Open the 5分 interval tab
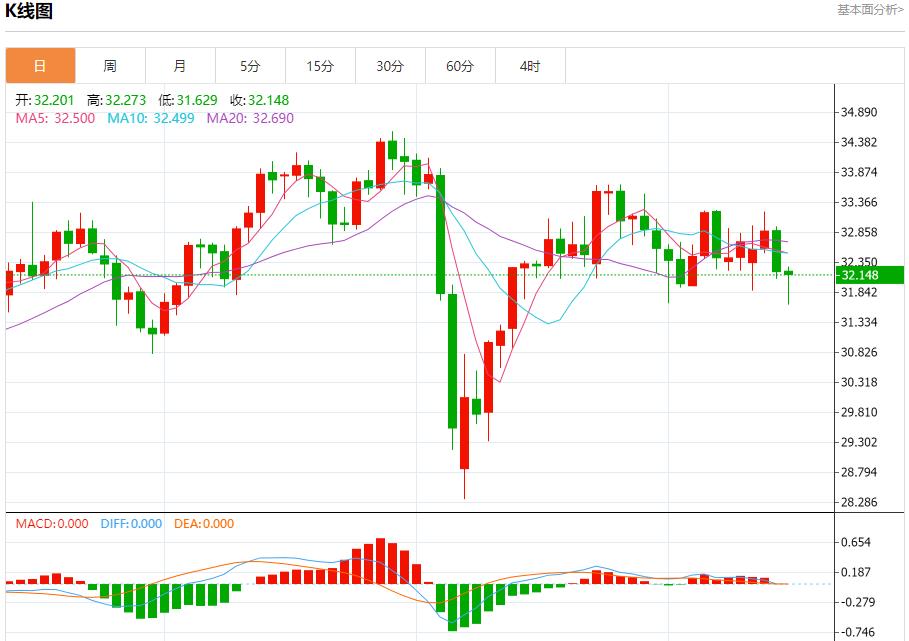Image resolution: width=909 pixels, height=641 pixels. [x=250, y=66]
